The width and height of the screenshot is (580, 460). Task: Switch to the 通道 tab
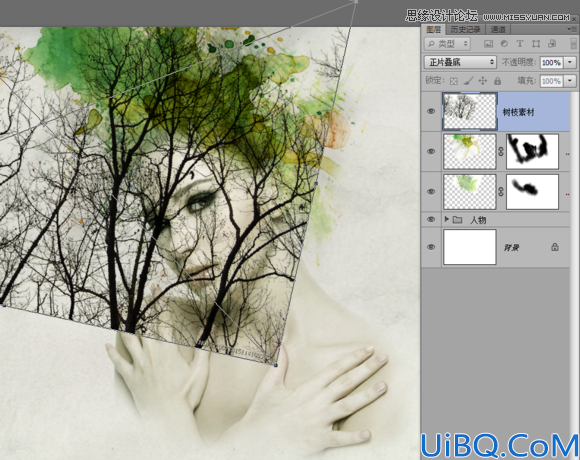(498, 29)
